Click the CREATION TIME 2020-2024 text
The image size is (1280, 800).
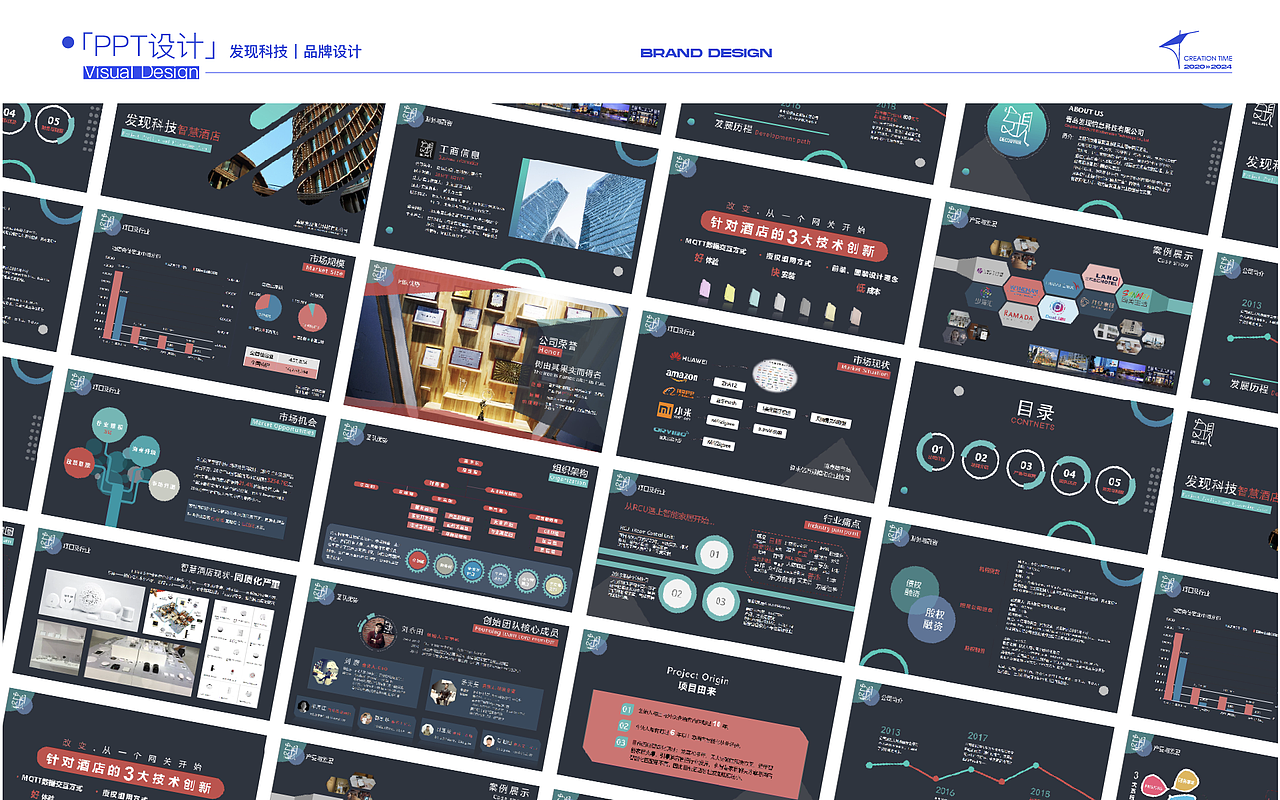click(x=1207, y=62)
